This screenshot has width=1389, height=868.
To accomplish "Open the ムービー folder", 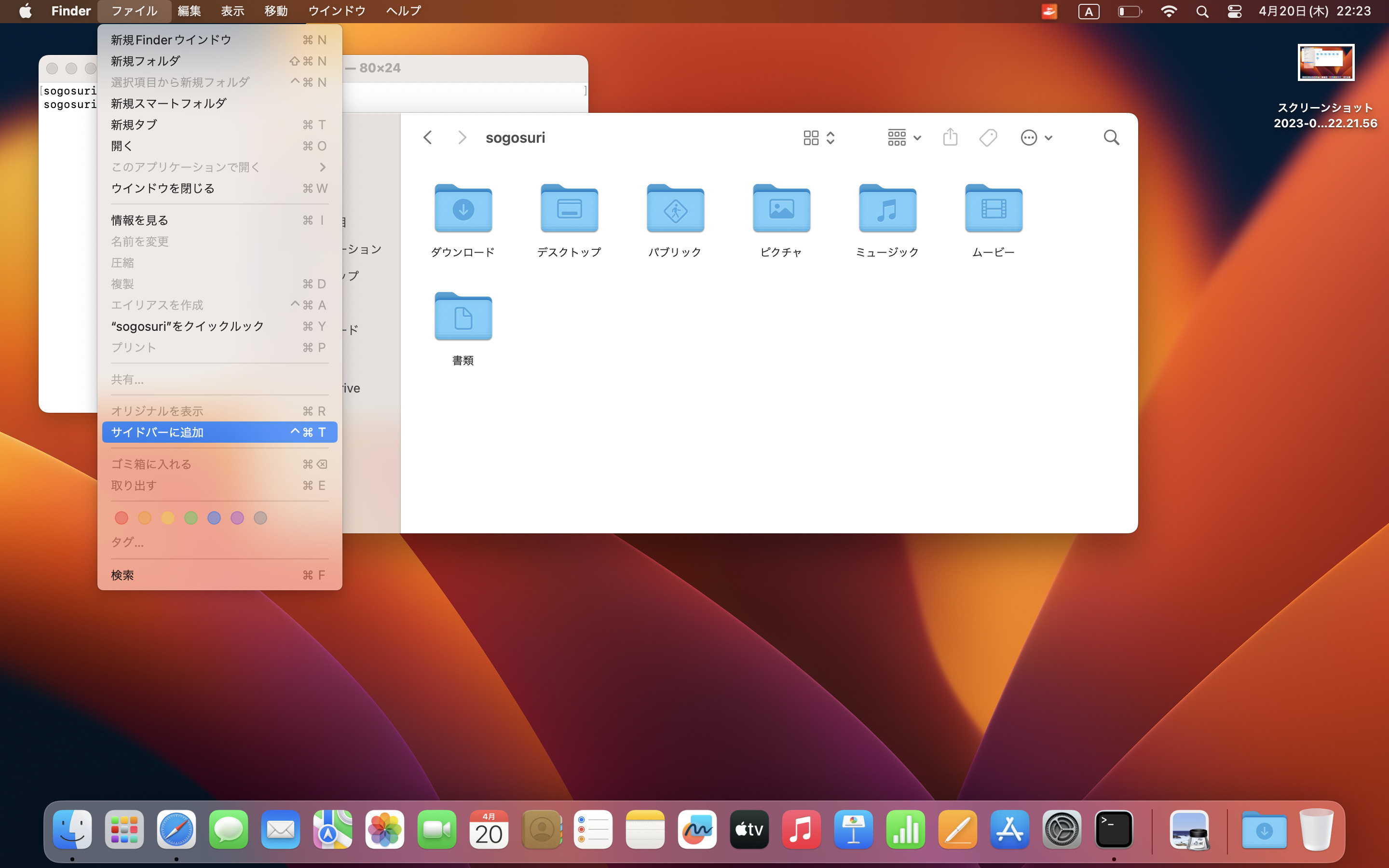I will tap(994, 208).
